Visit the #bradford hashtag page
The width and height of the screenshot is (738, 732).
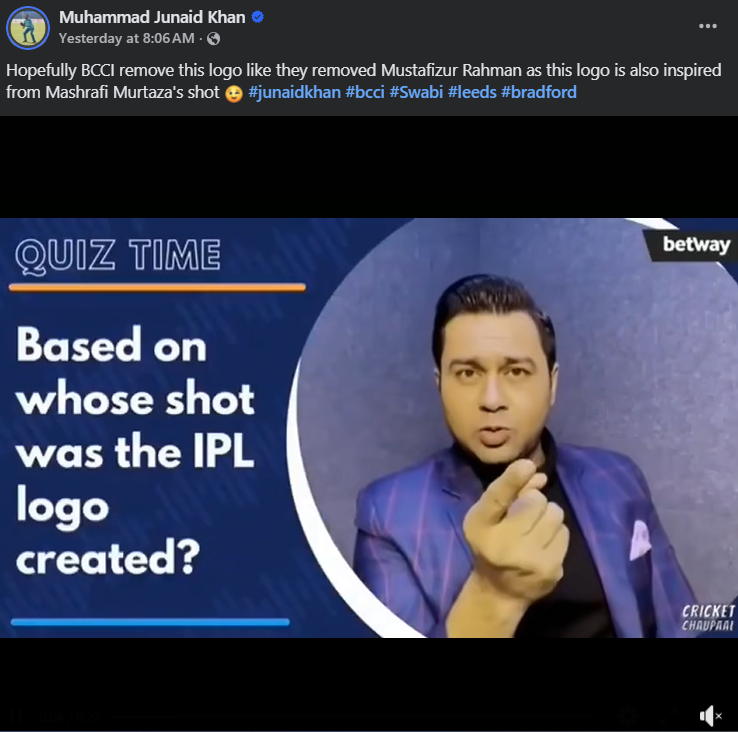539,92
